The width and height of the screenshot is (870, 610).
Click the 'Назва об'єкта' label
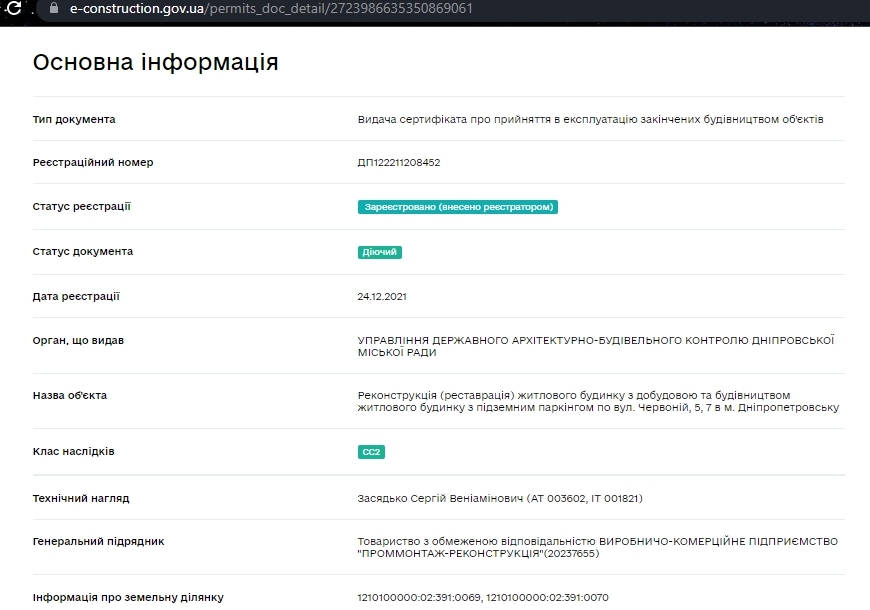coord(70,395)
